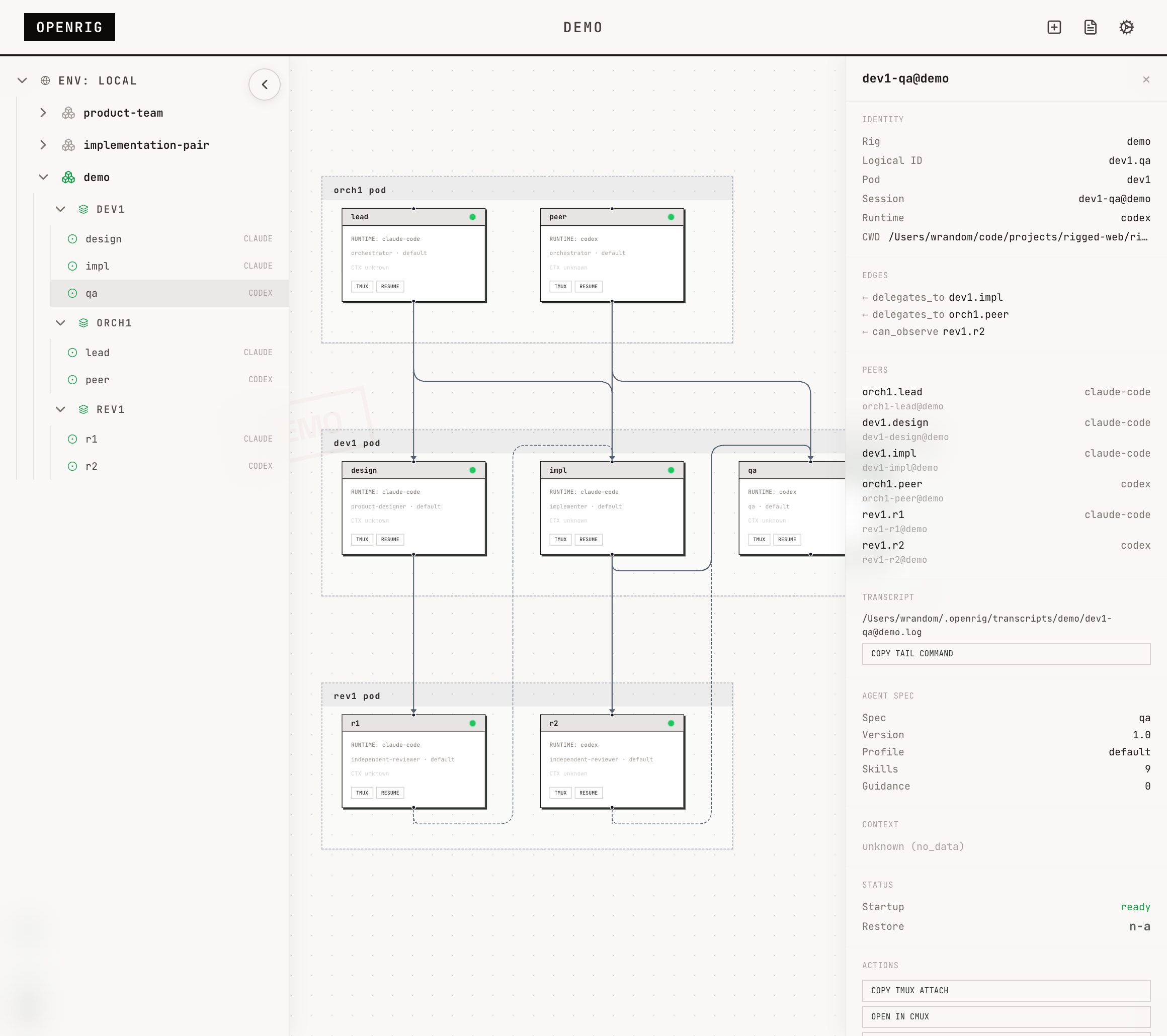The image size is (1167, 1036).
Task: Select the impl agent under DEV1
Action: [97, 266]
